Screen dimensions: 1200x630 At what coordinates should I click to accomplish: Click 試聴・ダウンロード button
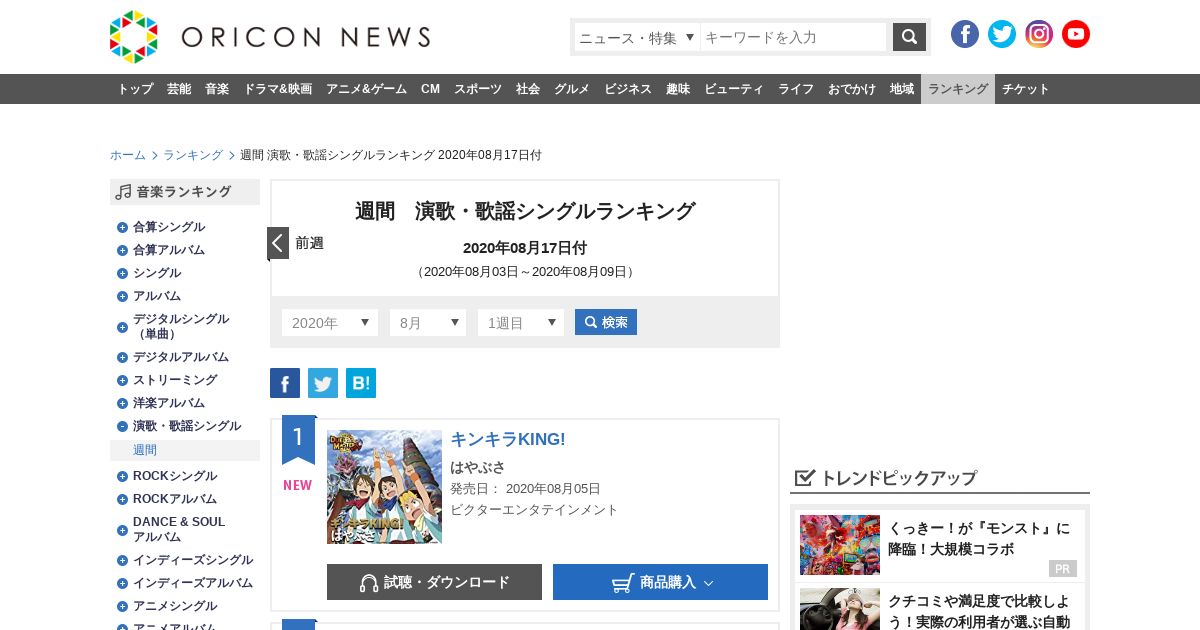pyautogui.click(x=434, y=582)
